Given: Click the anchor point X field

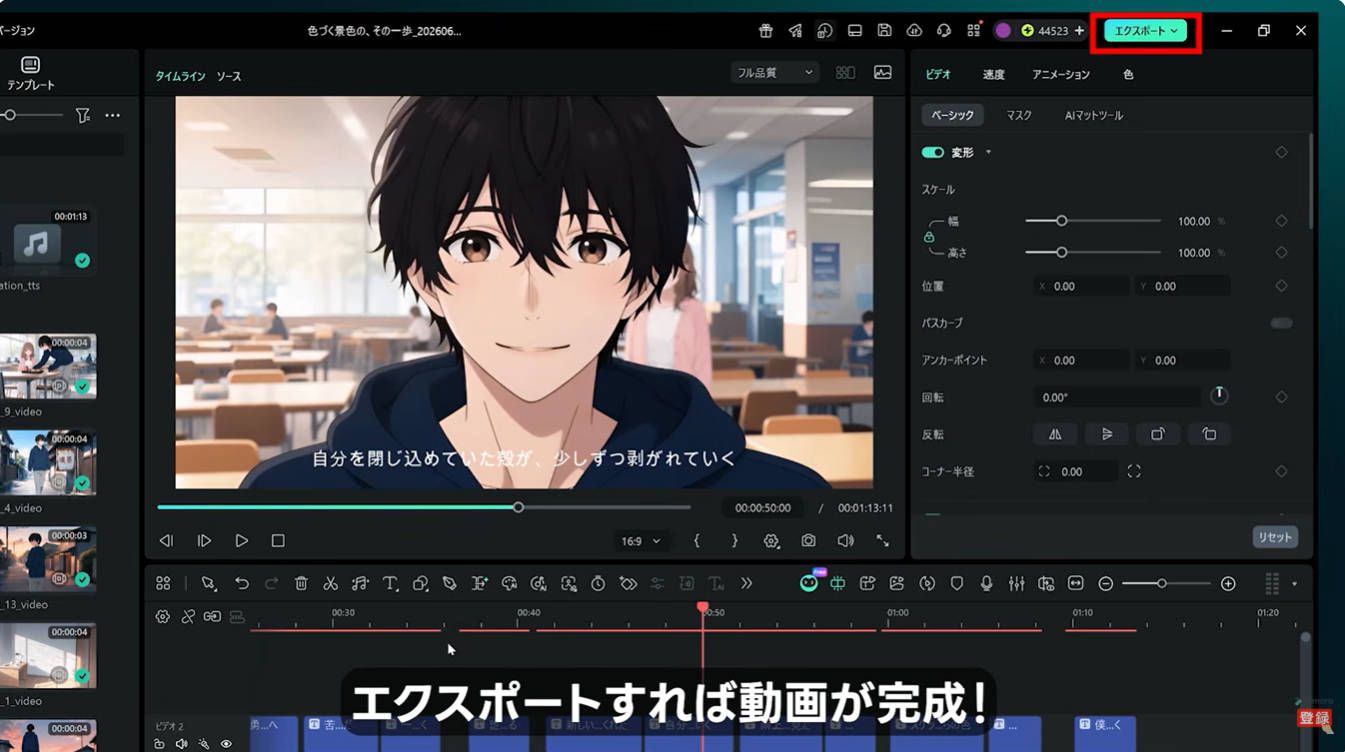Looking at the screenshot, I should pyautogui.click(x=1081, y=360).
